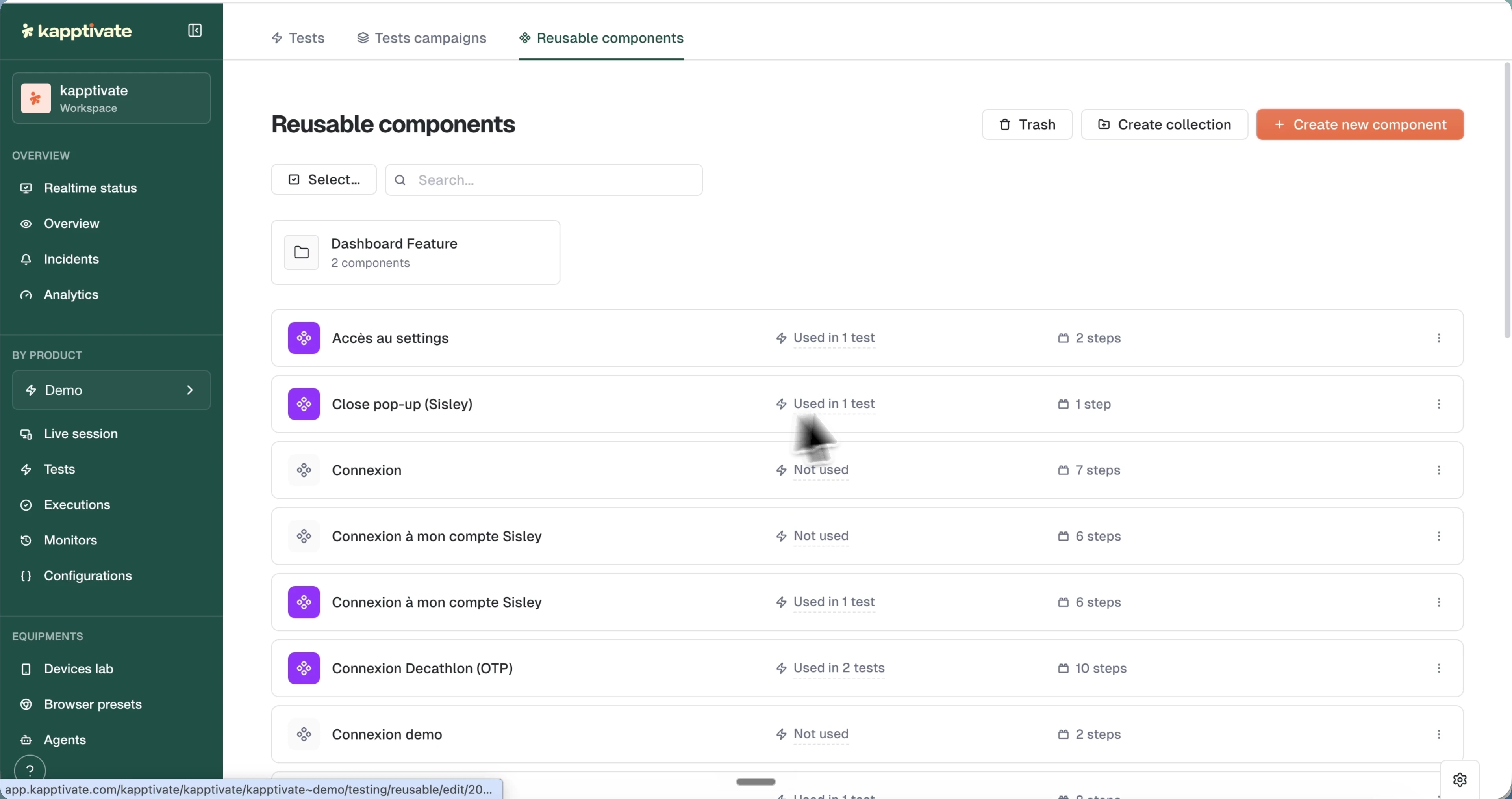The height and width of the screenshot is (799, 1512).
Task: Click 'Not used' in Connexion demo row
Action: 821,734
